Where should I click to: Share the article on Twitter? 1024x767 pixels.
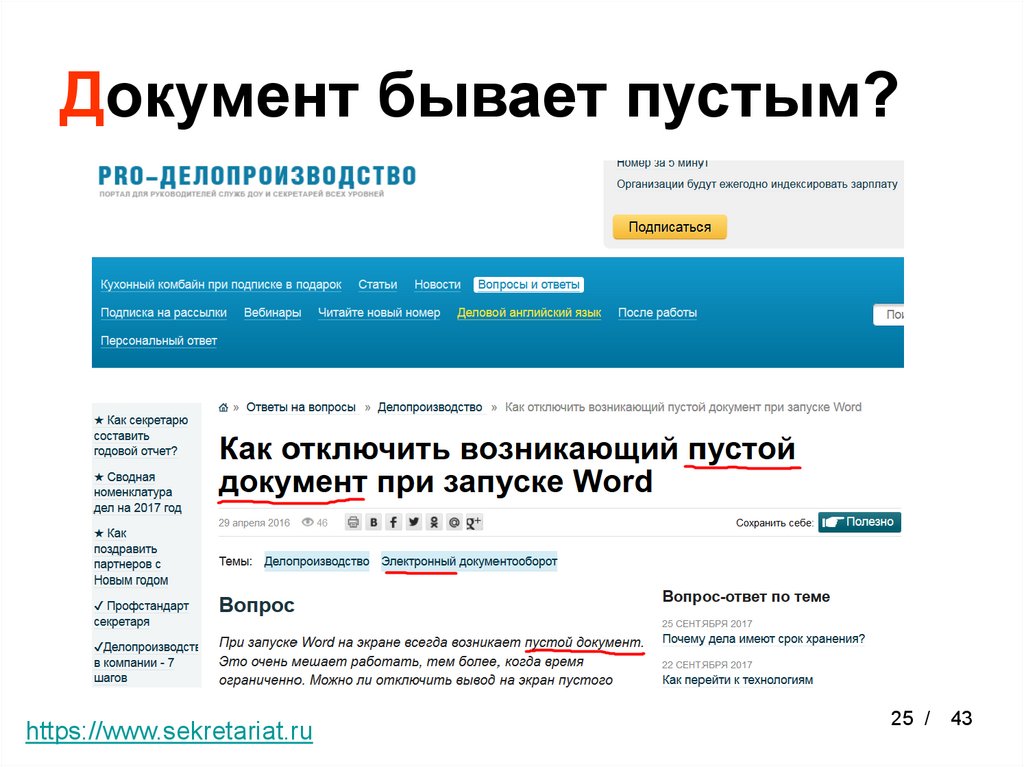point(414,522)
